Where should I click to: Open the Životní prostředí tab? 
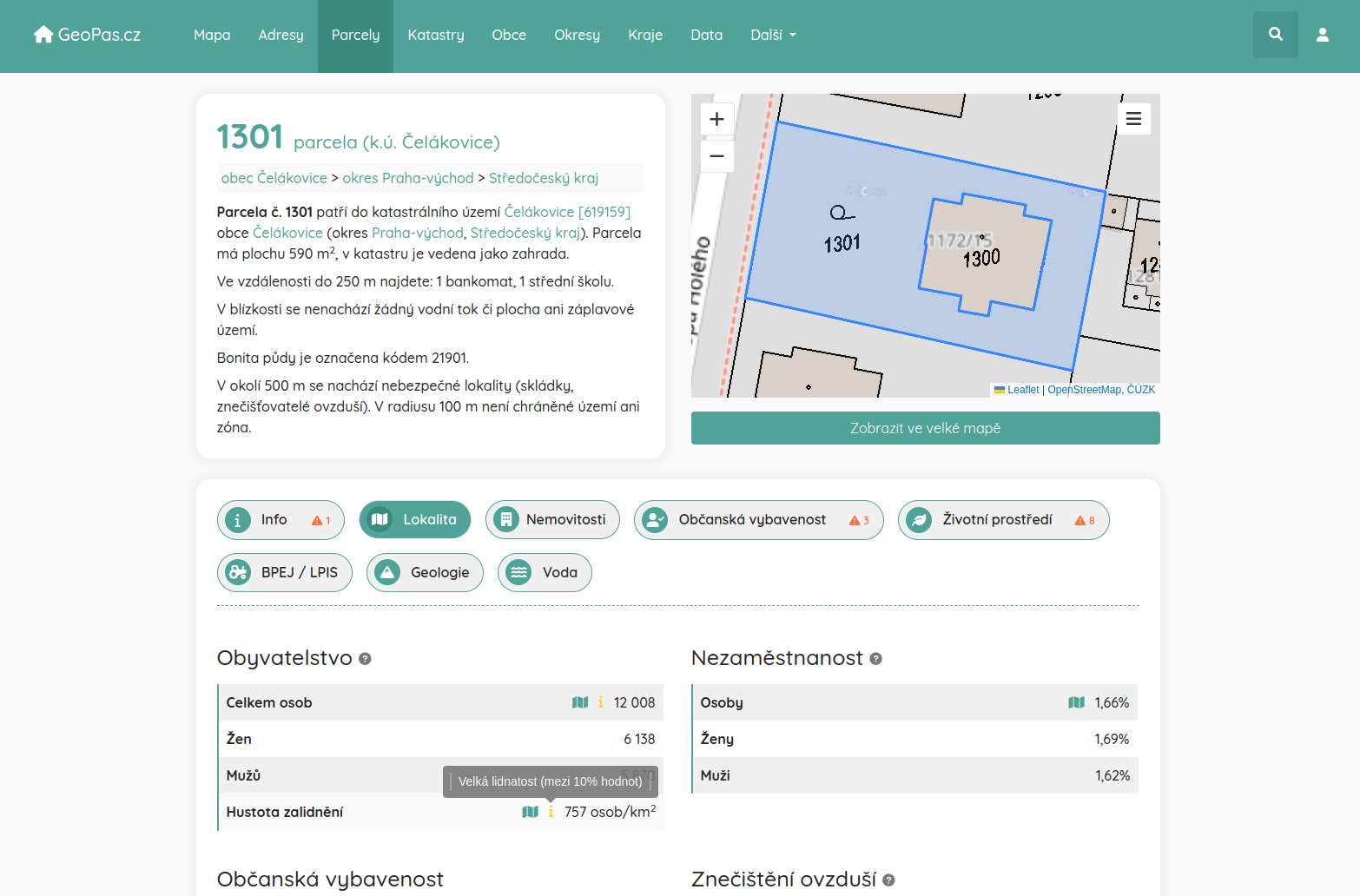[x=1003, y=520]
